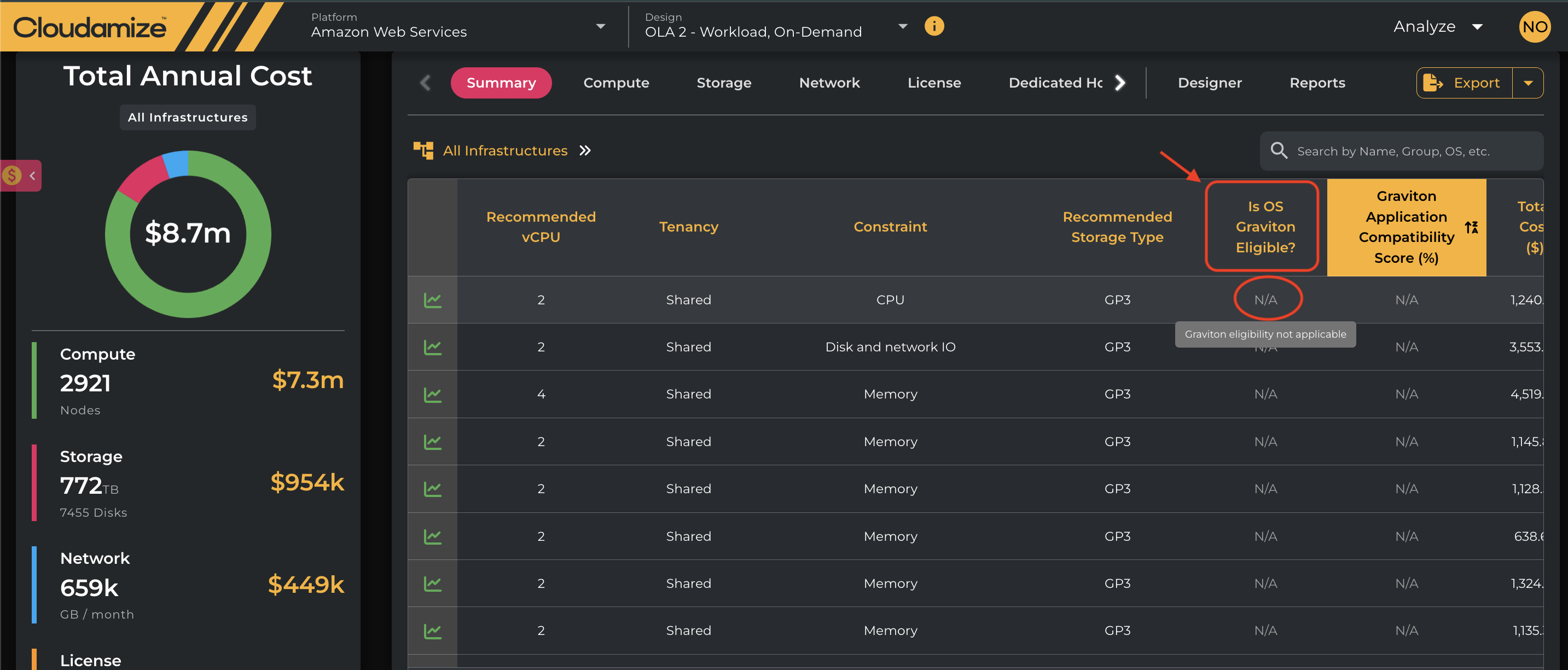Open chart icon for Disk and network IO row
Viewport: 1568px width, 670px height.
coord(432,347)
